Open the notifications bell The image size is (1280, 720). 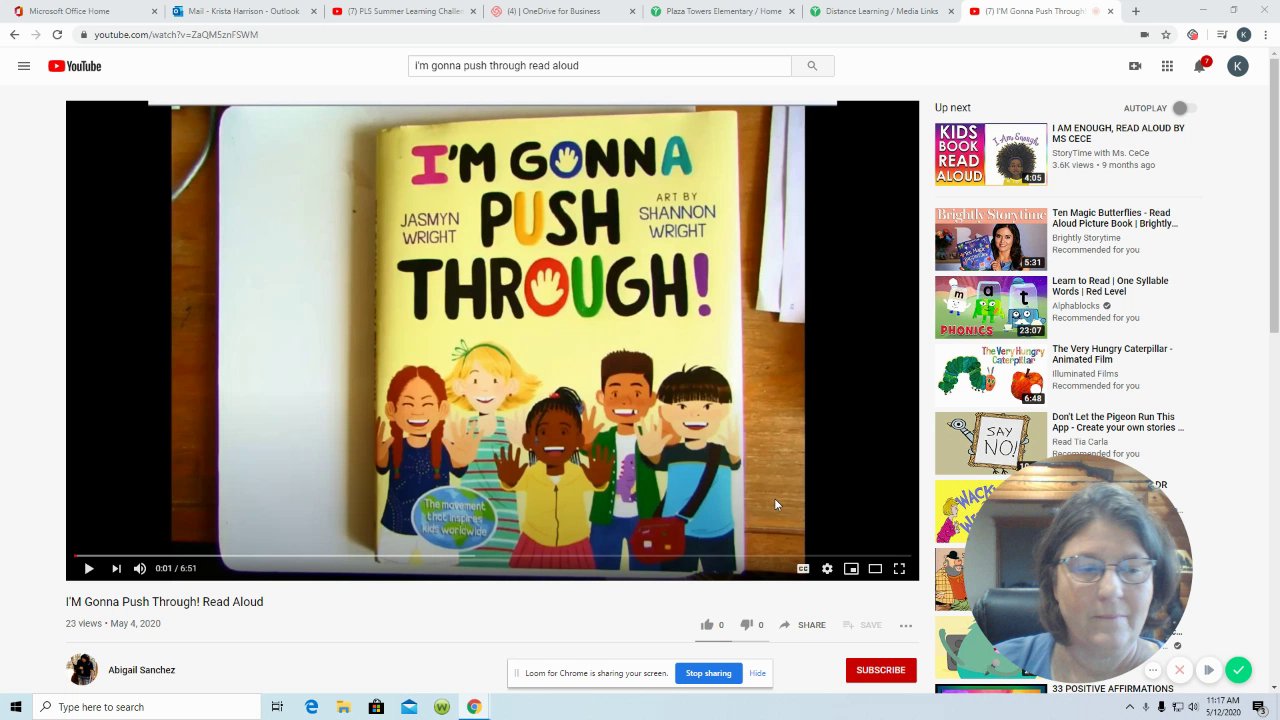[x=1200, y=66]
